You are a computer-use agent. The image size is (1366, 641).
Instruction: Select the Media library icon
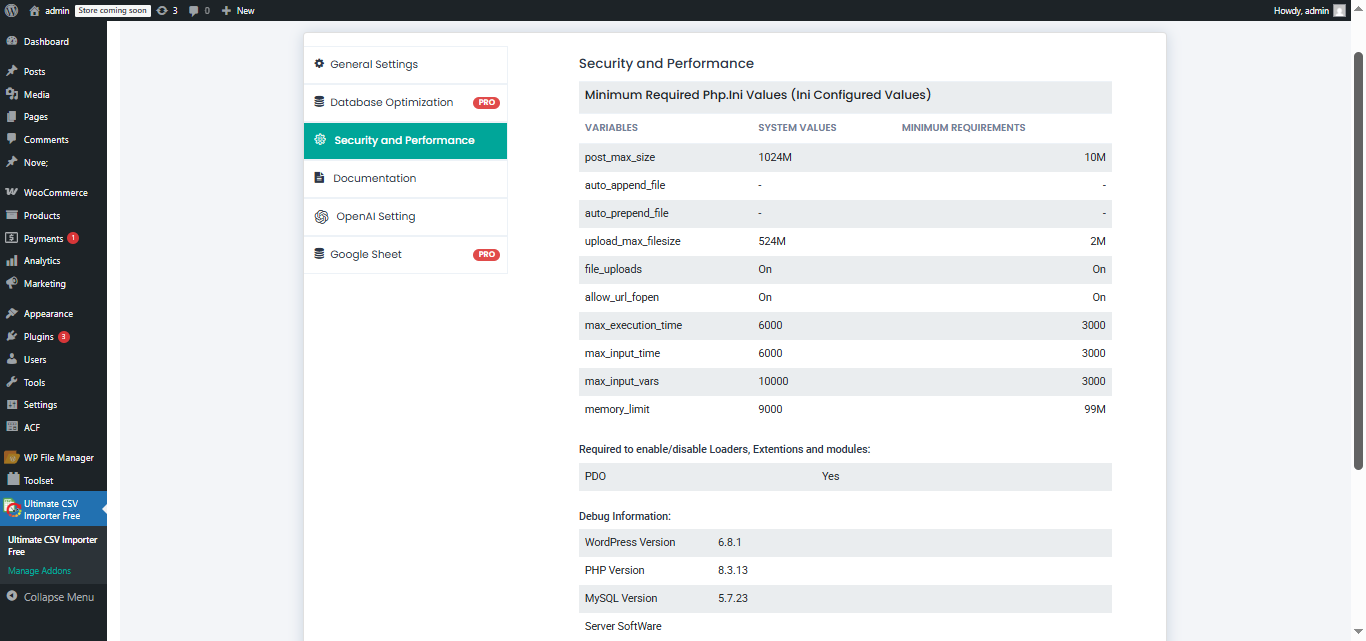click(14, 94)
